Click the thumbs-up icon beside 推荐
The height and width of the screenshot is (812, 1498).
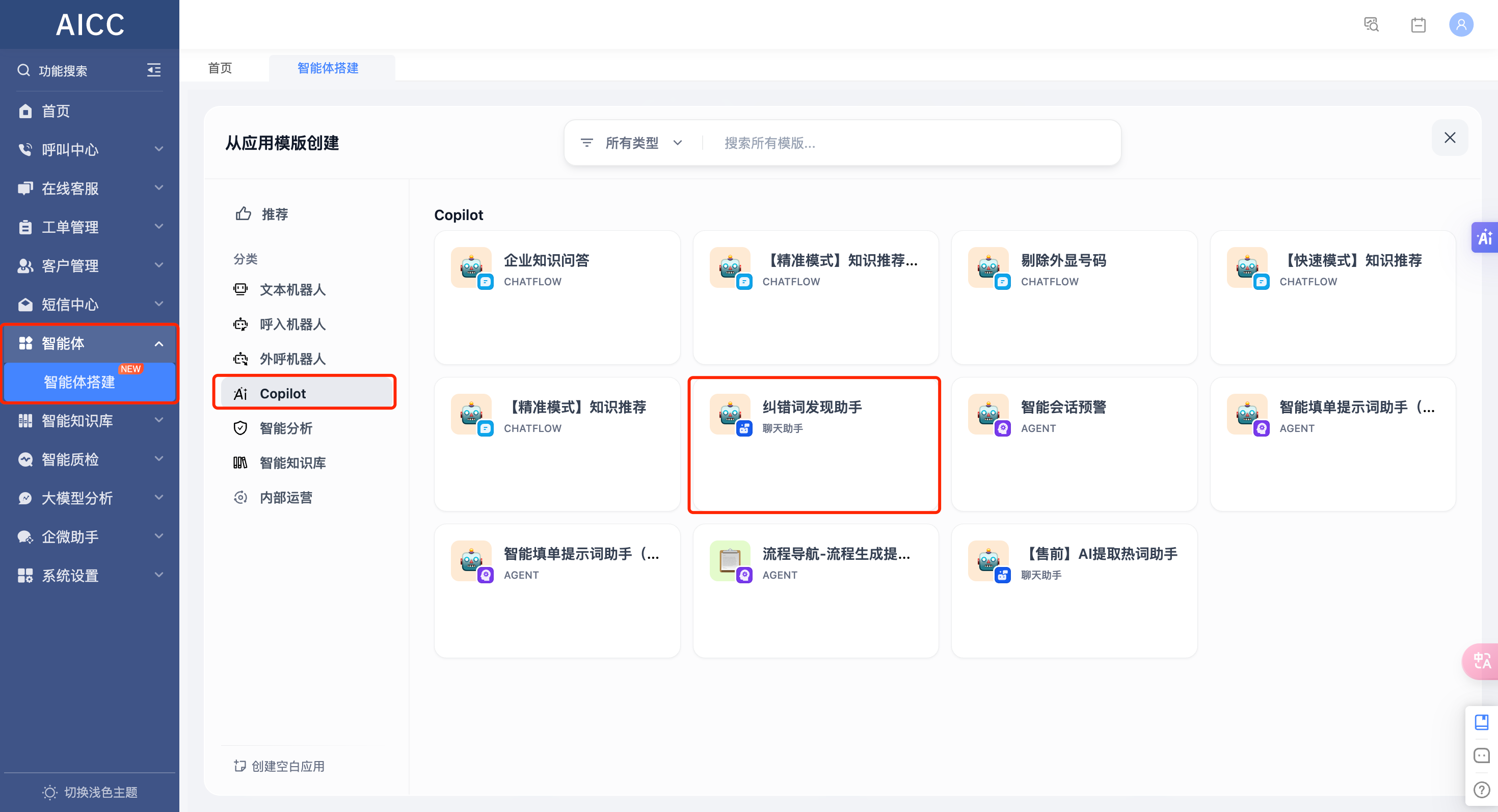pyautogui.click(x=243, y=214)
